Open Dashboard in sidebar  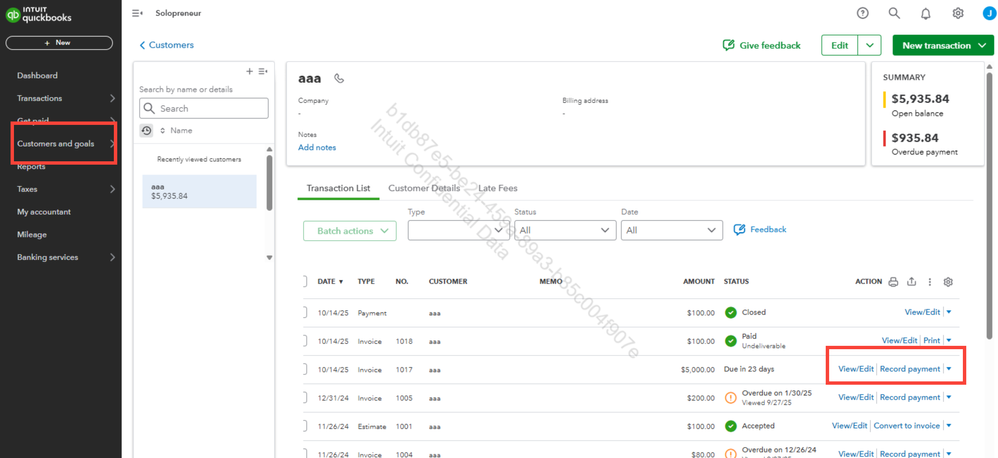[37, 76]
